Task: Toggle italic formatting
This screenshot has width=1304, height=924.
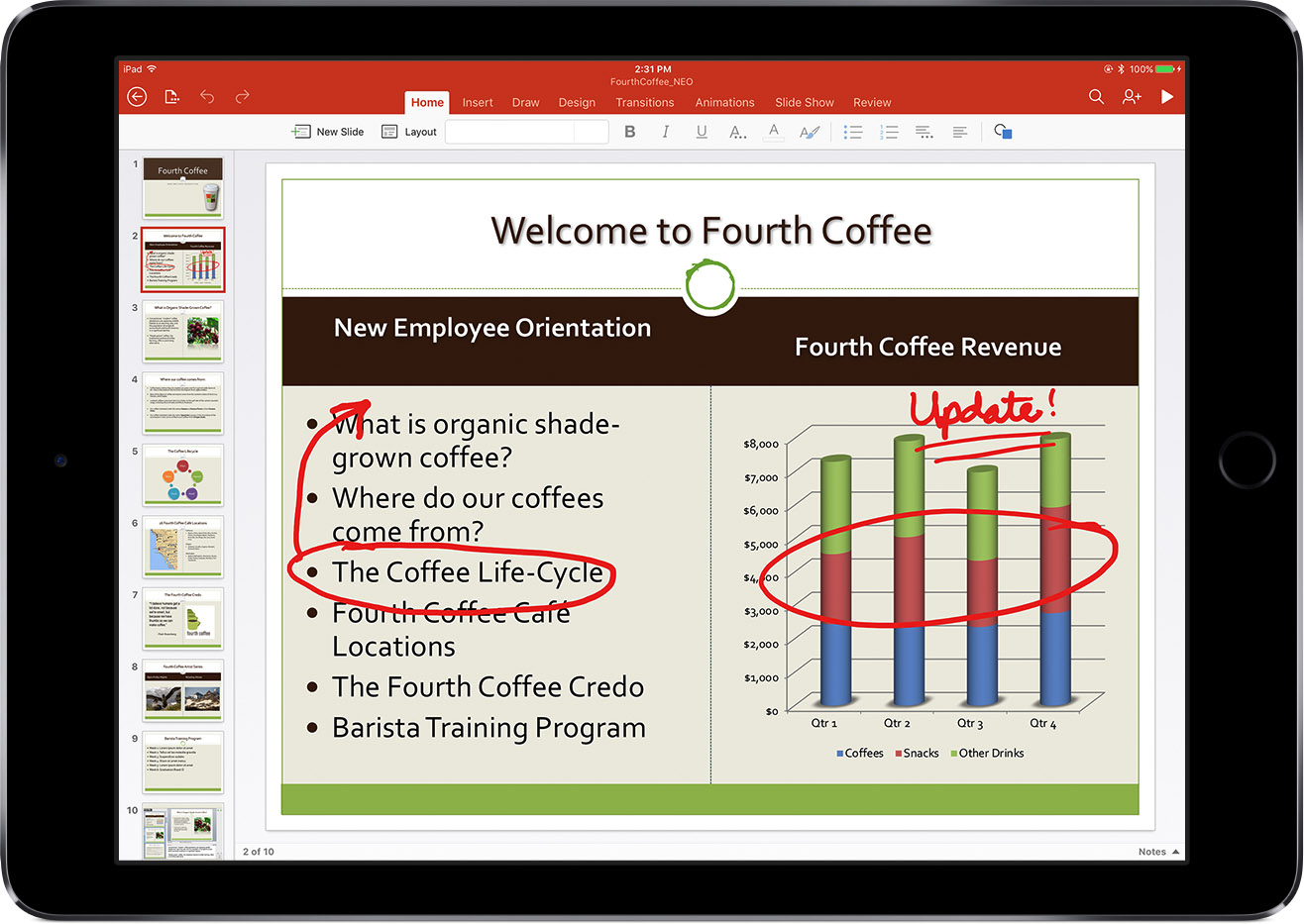Action: pos(666,132)
